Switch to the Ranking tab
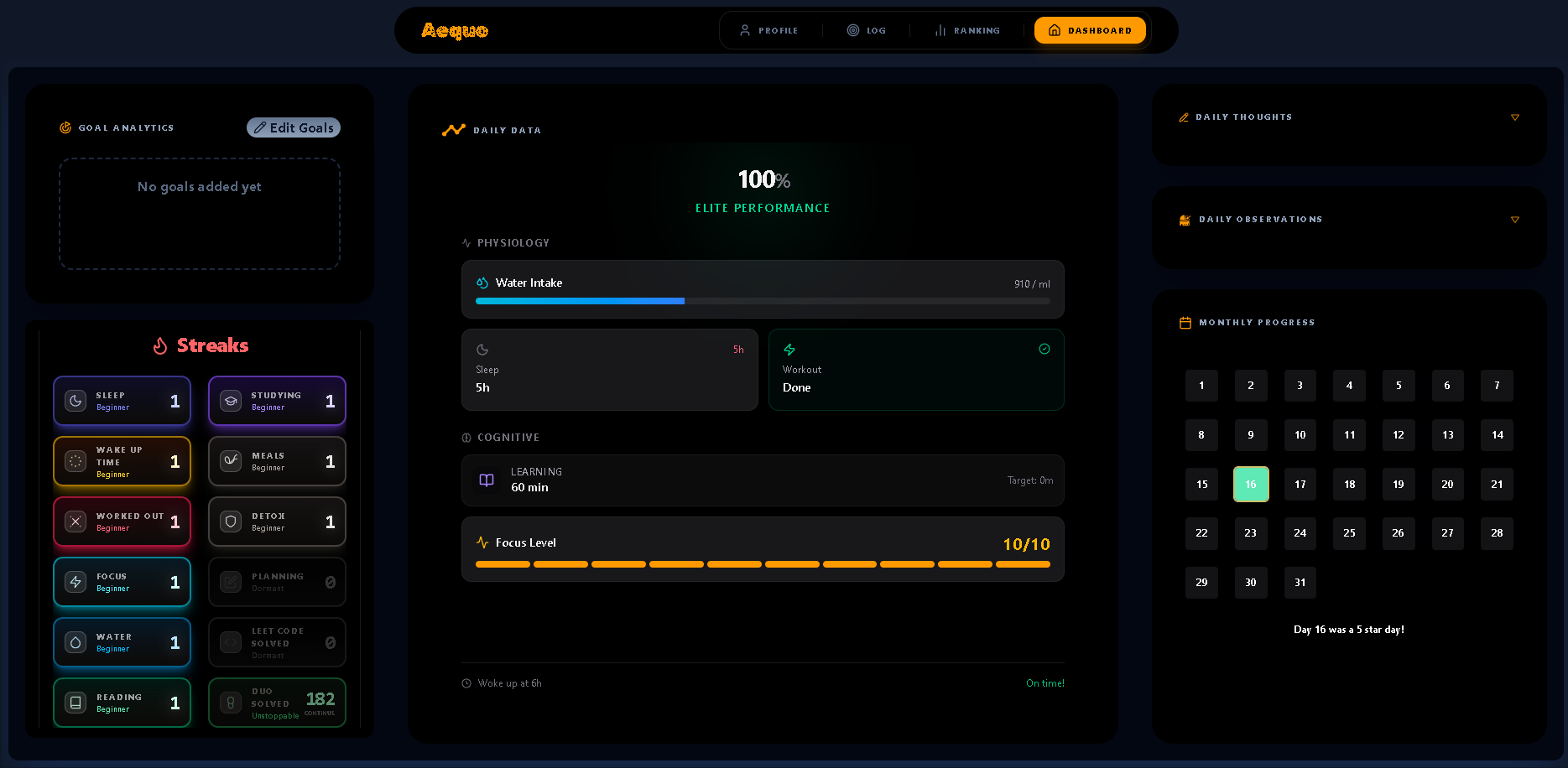This screenshot has width=1568, height=768. tap(967, 30)
